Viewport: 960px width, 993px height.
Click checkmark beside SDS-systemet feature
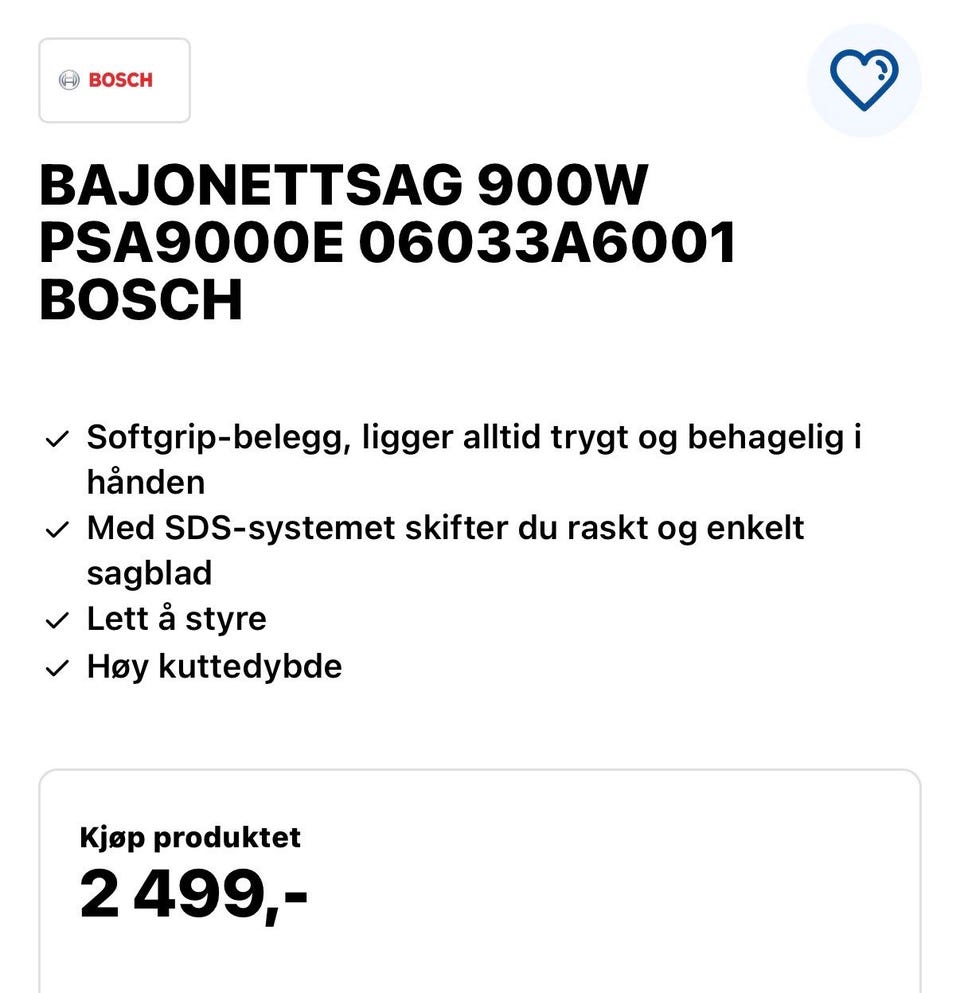(57, 529)
